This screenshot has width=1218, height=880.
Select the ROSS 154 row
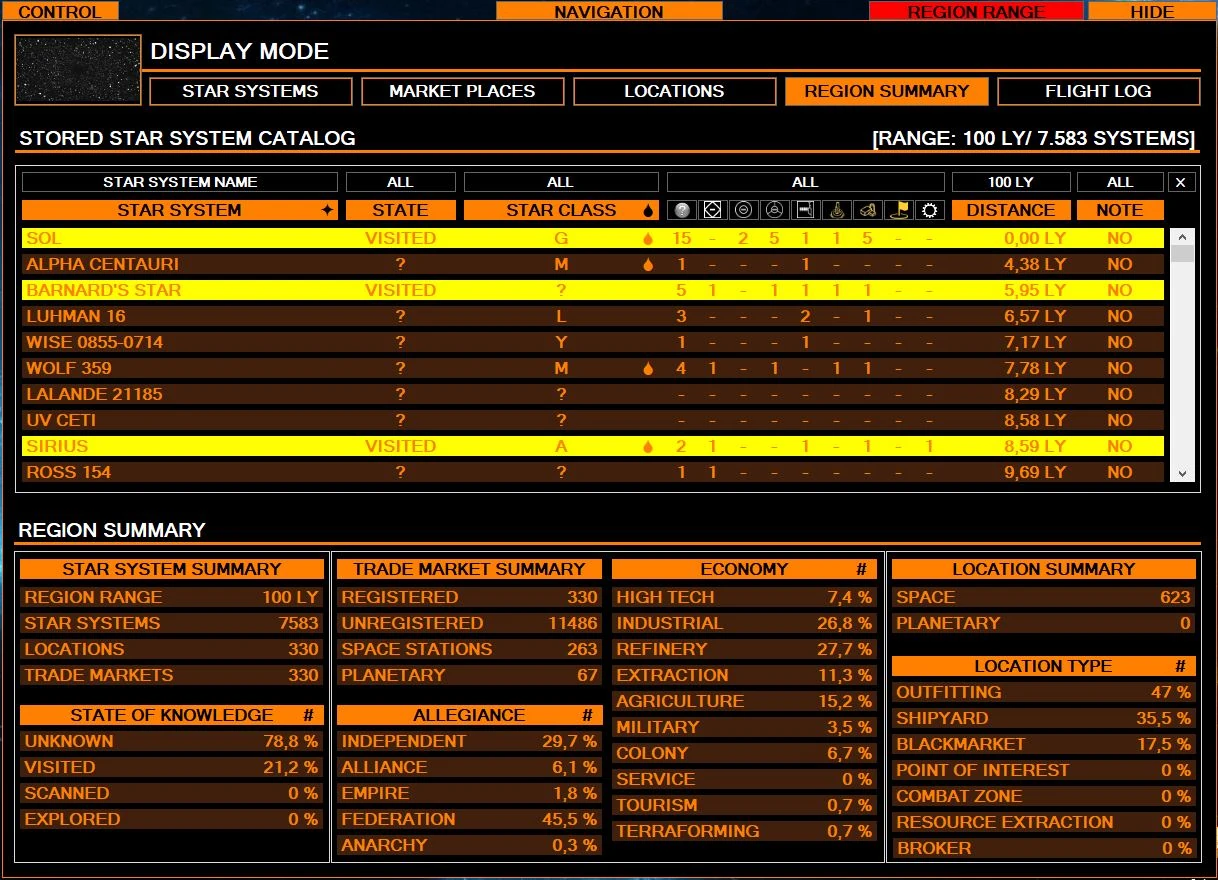(x=593, y=472)
